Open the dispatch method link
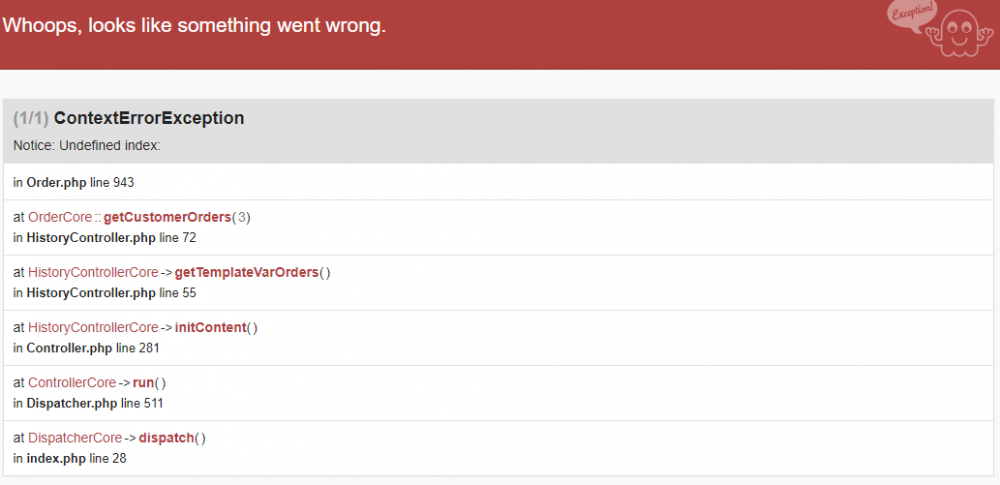The image size is (1000, 485). tap(166, 437)
